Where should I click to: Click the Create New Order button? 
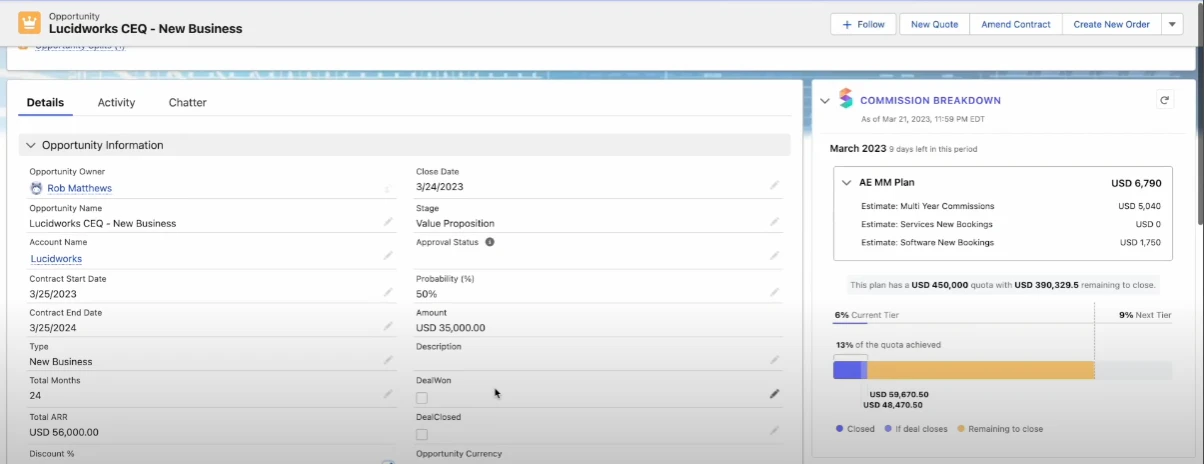coord(1112,24)
